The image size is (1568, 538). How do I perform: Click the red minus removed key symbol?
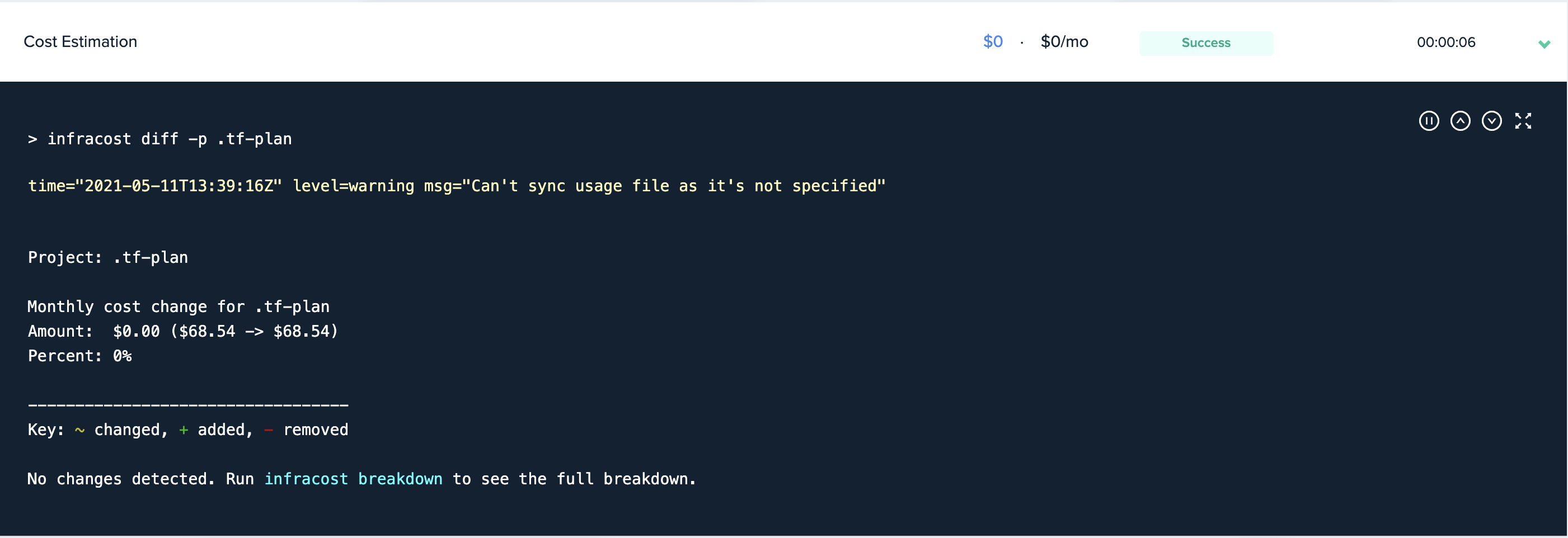coord(269,430)
